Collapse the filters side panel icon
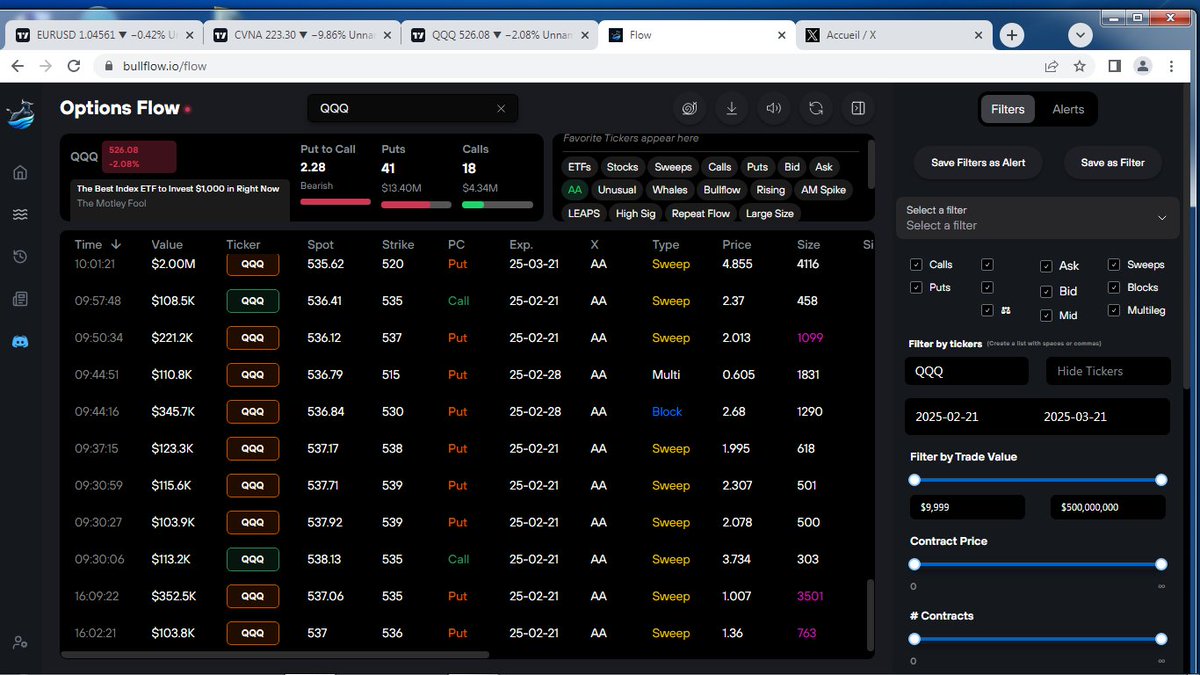Viewport: 1200px width, 675px height. click(858, 108)
